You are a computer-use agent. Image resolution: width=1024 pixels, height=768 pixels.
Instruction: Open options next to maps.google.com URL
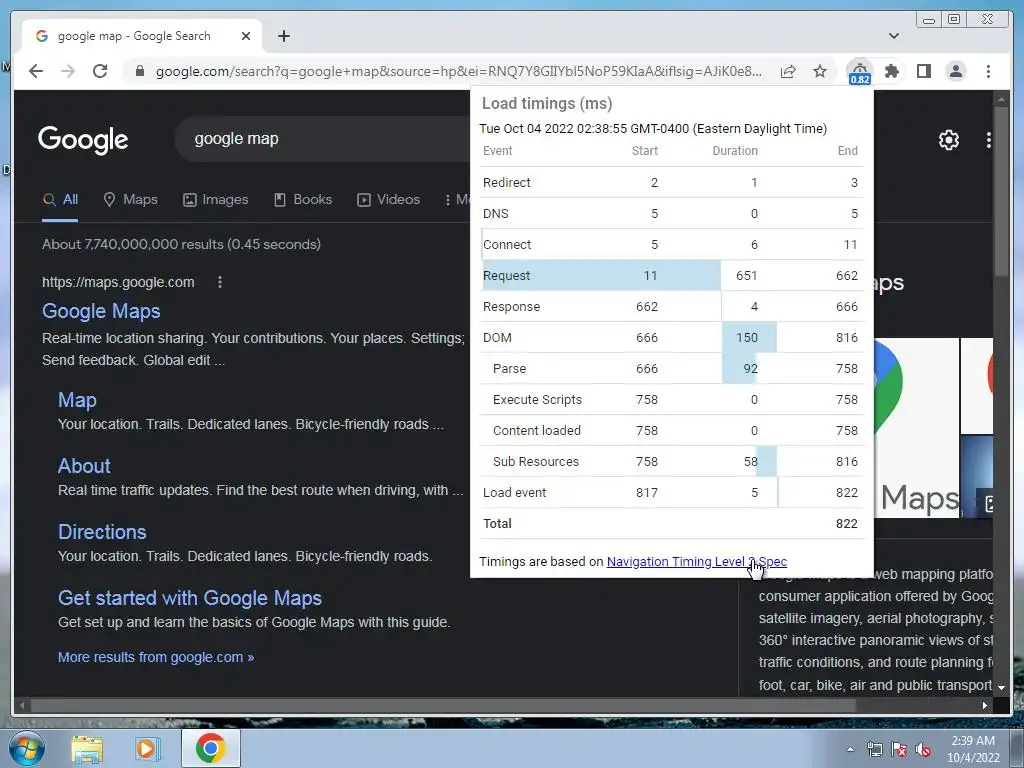(220, 282)
